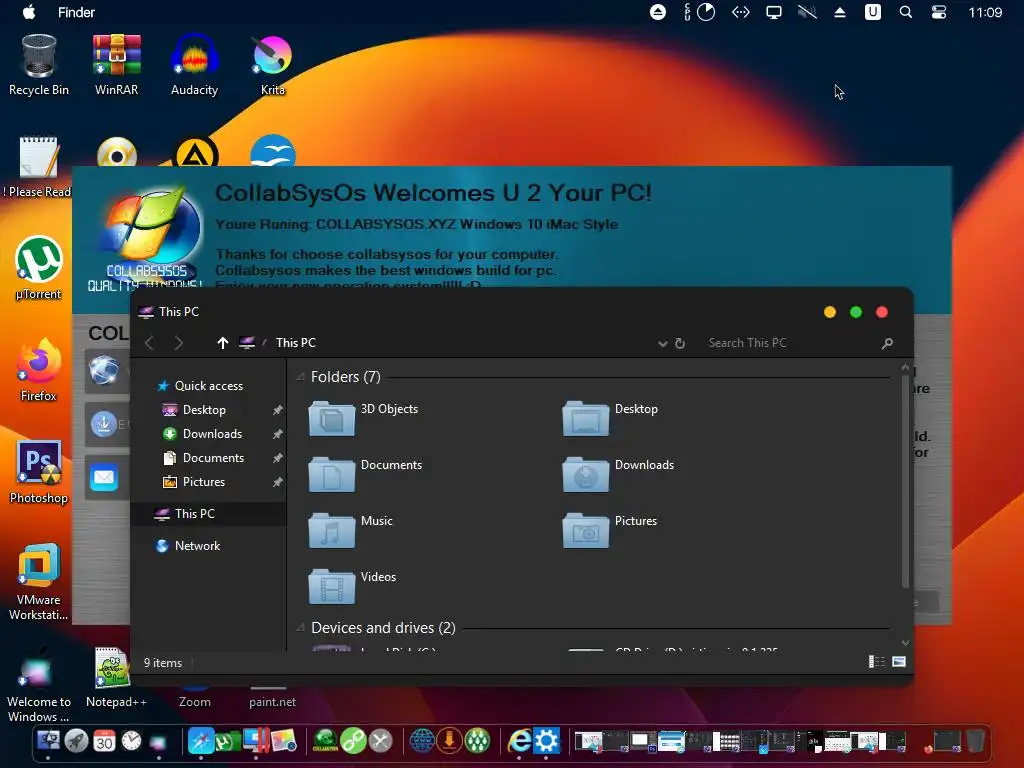Click the Spotlight search icon in the menu bar
1024x768 pixels.
click(906, 12)
